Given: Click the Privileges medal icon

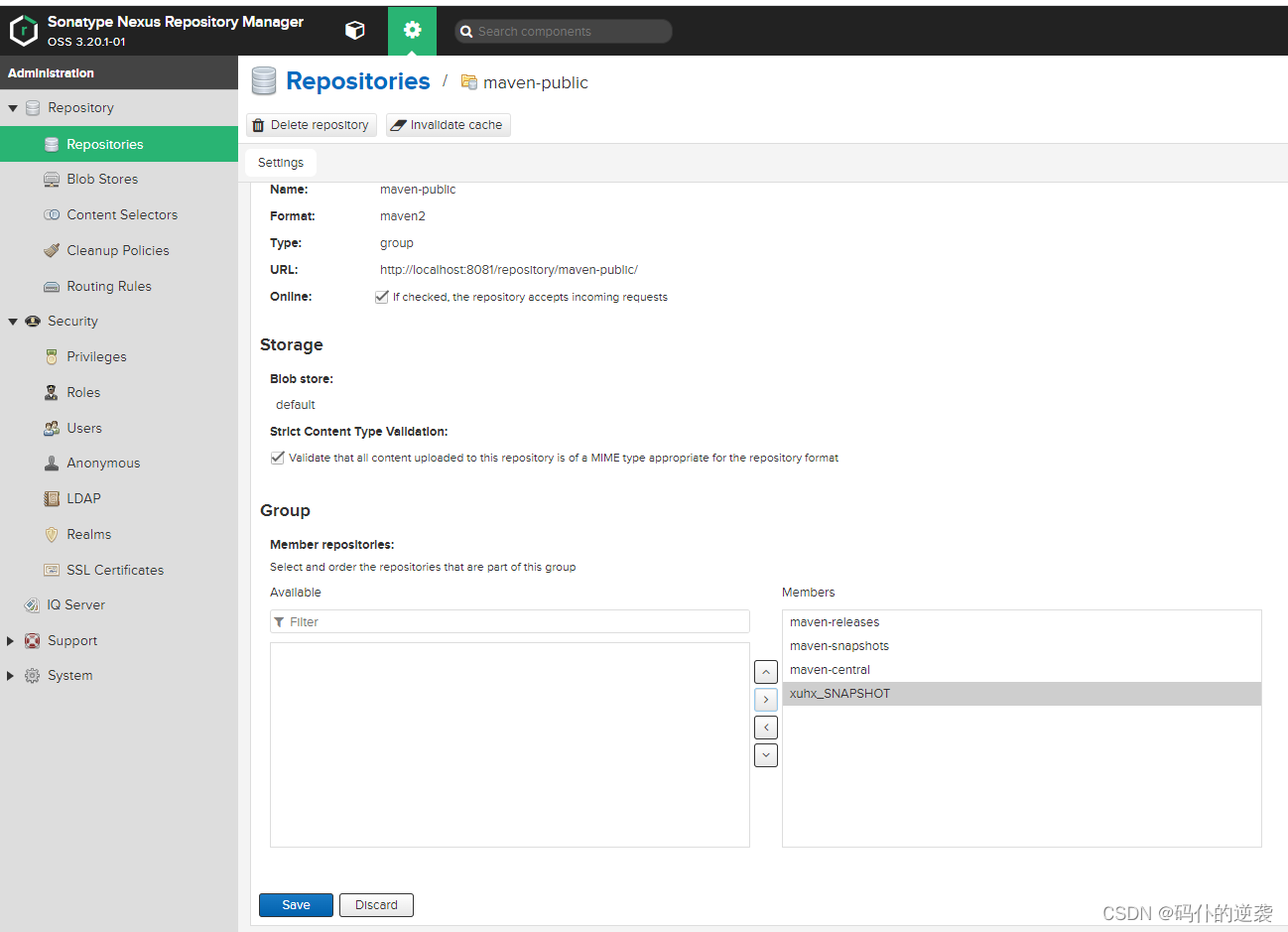Looking at the screenshot, I should point(52,357).
